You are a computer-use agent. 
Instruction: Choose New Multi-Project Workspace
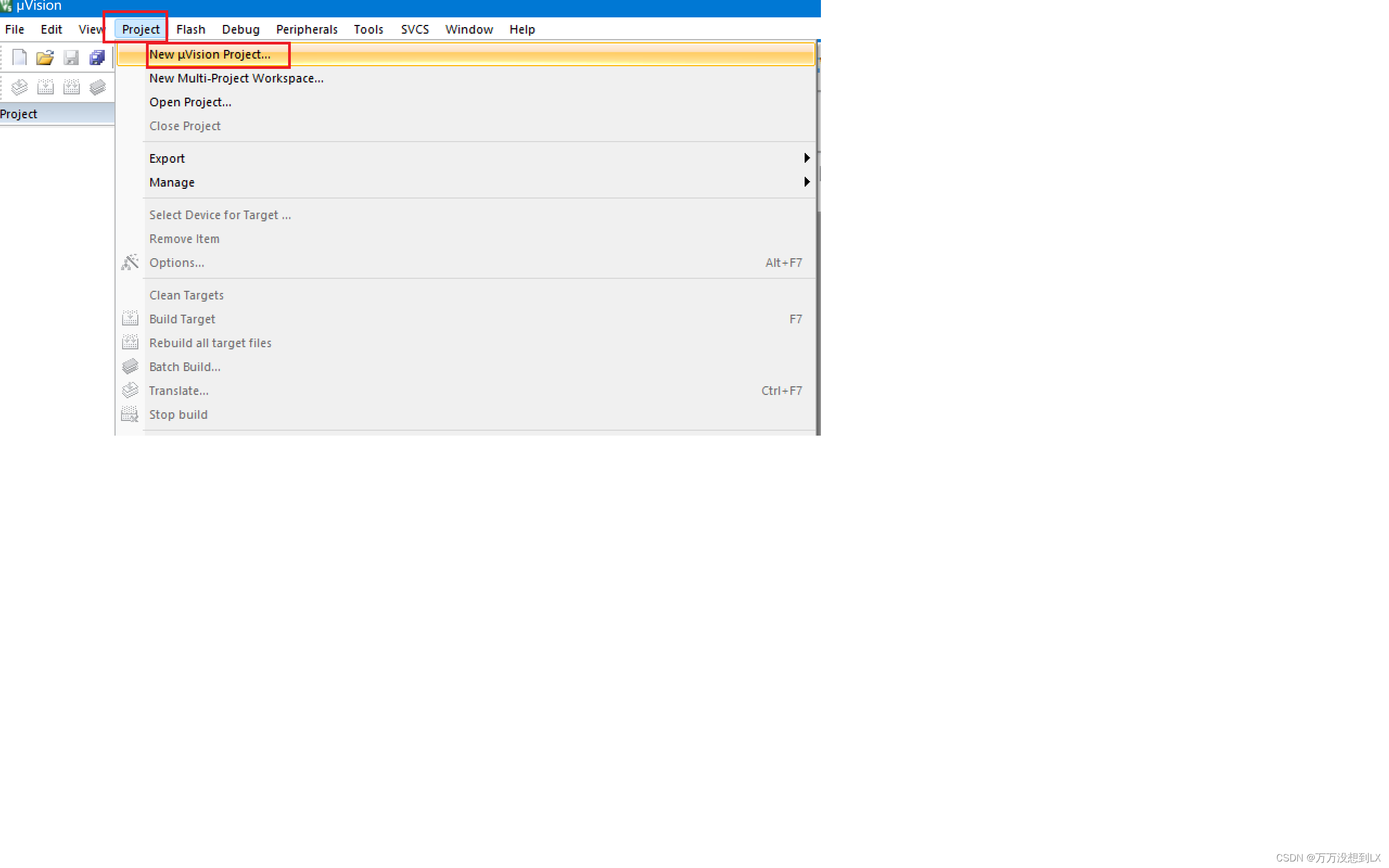tap(236, 79)
